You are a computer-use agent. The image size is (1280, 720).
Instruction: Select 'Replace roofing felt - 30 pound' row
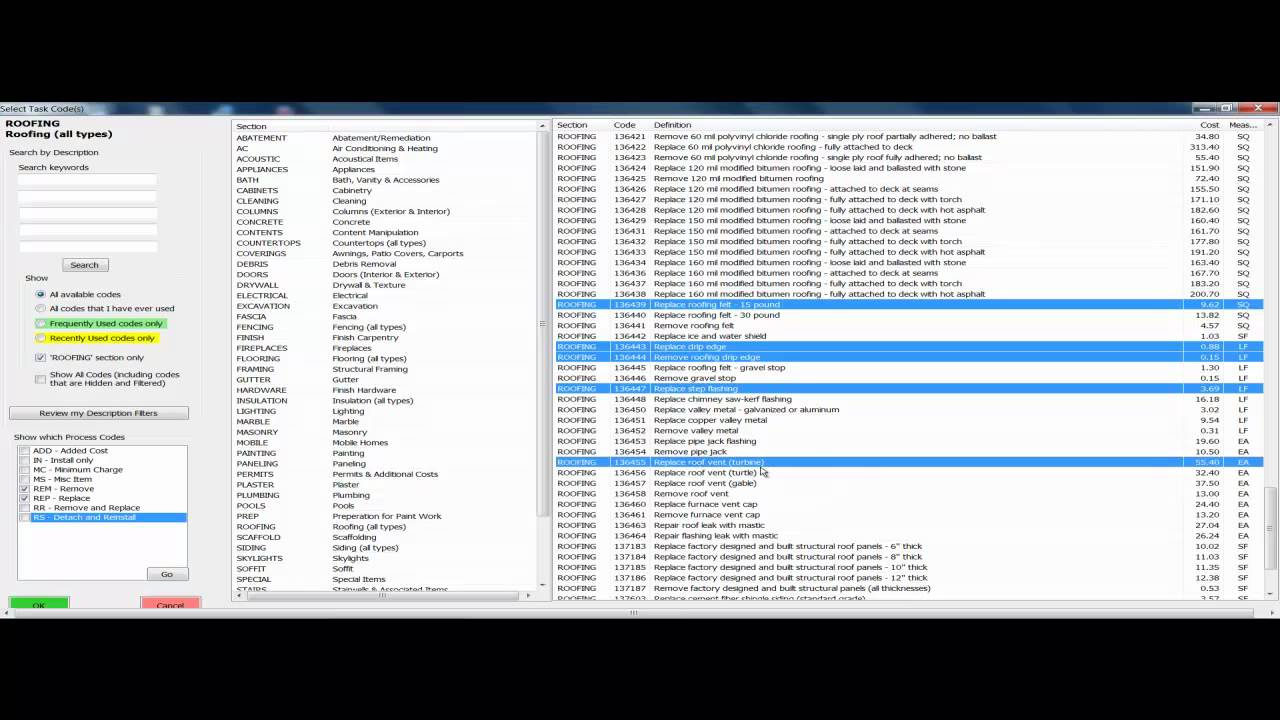pyautogui.click(x=909, y=315)
